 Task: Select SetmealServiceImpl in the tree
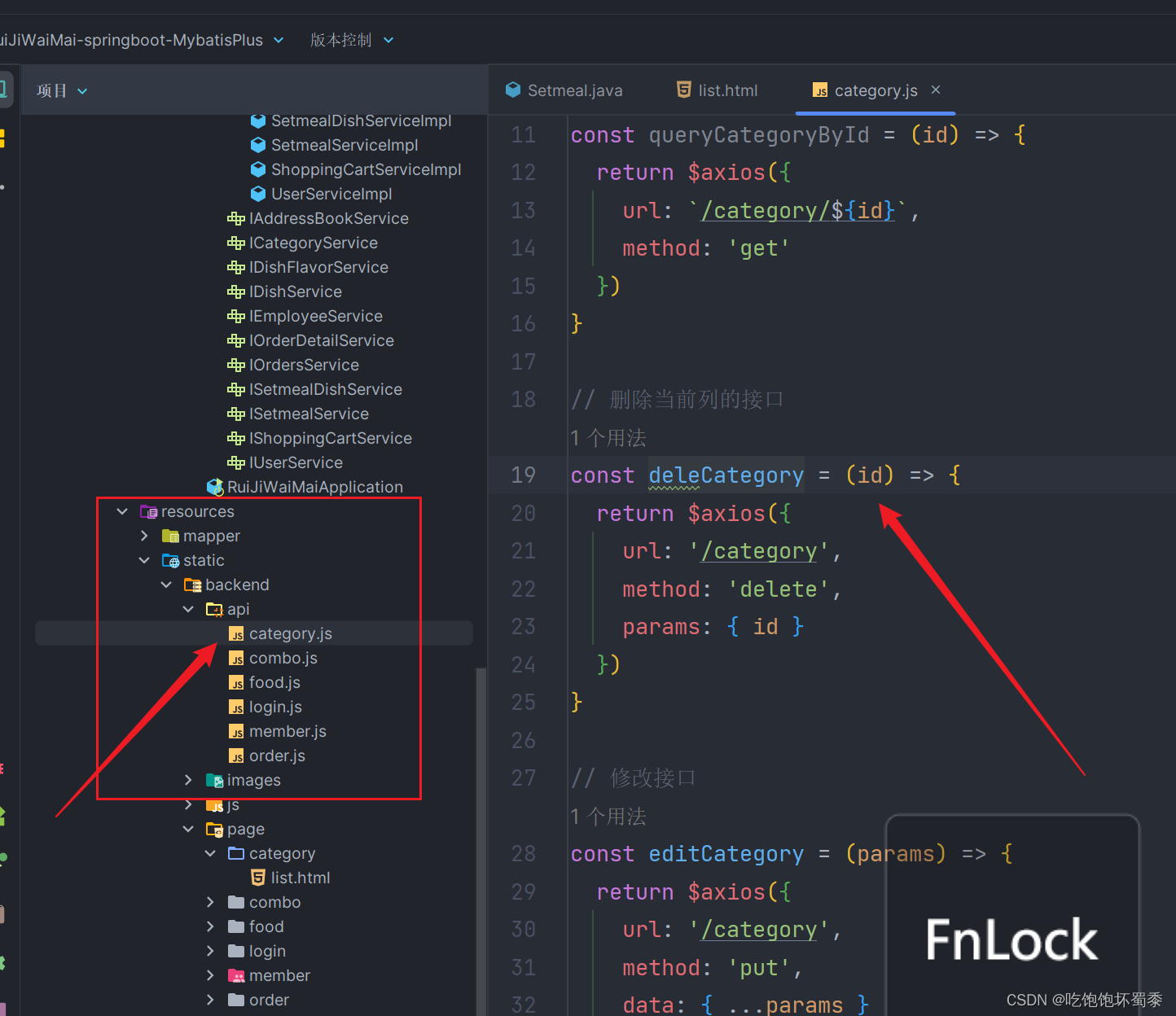point(344,145)
